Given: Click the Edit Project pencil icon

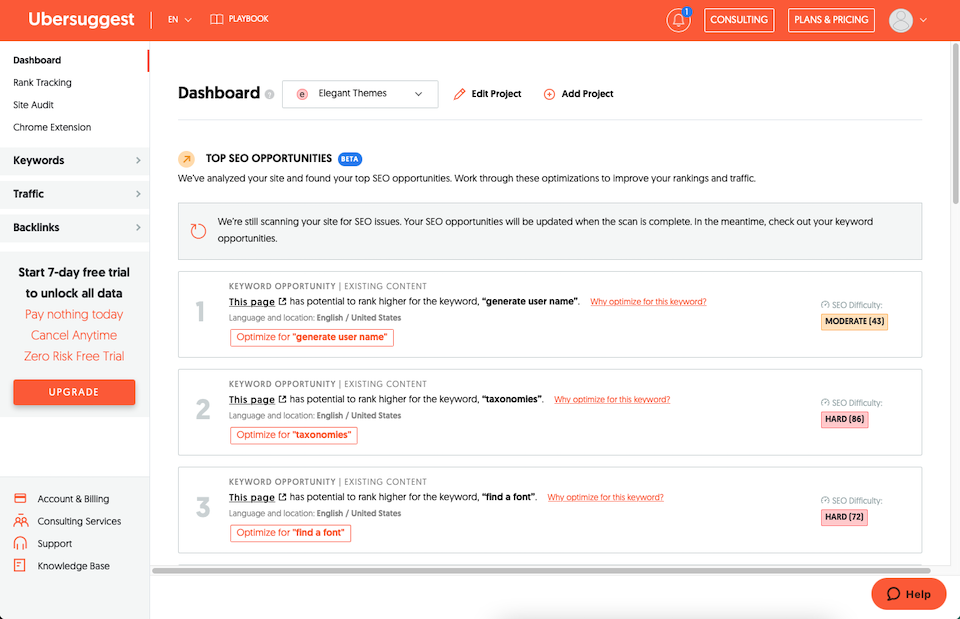Looking at the screenshot, I should coord(460,94).
